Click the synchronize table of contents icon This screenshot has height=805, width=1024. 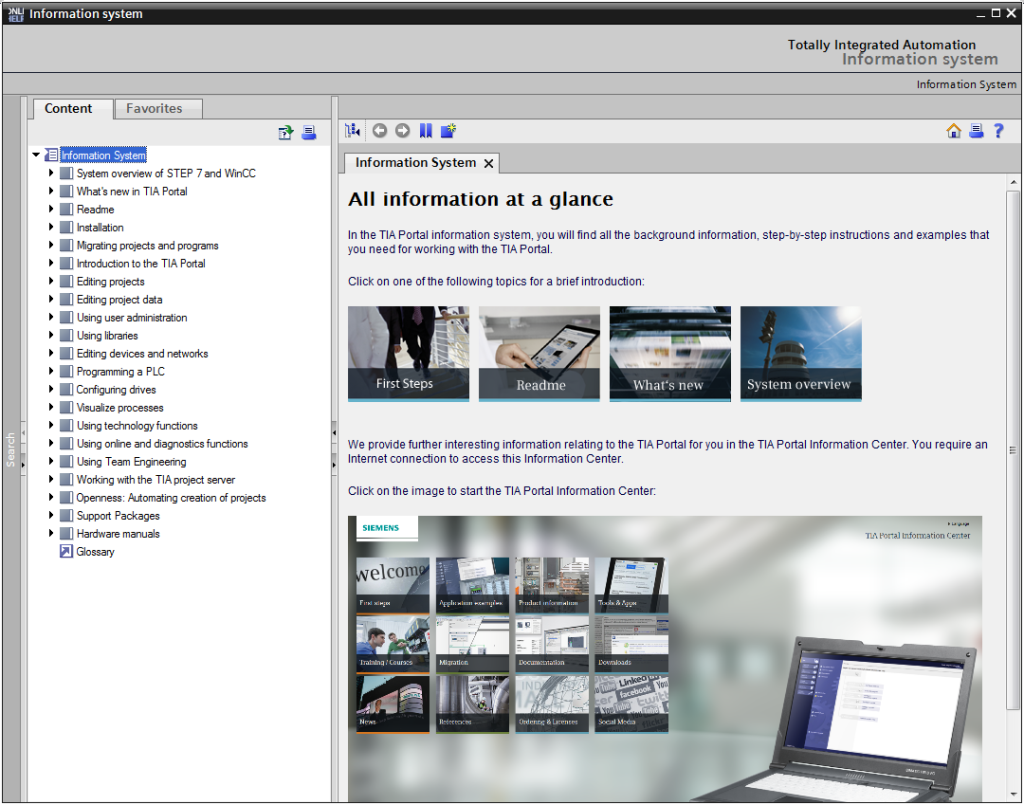point(352,131)
